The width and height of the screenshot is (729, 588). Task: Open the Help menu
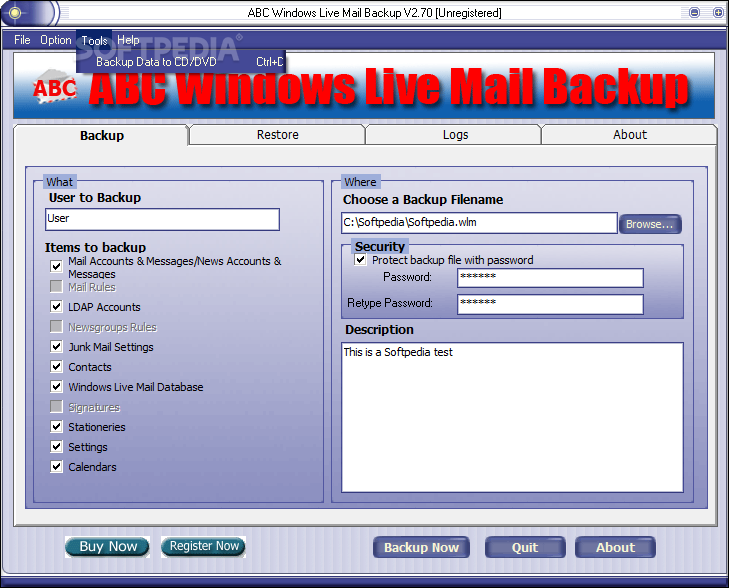(x=128, y=40)
